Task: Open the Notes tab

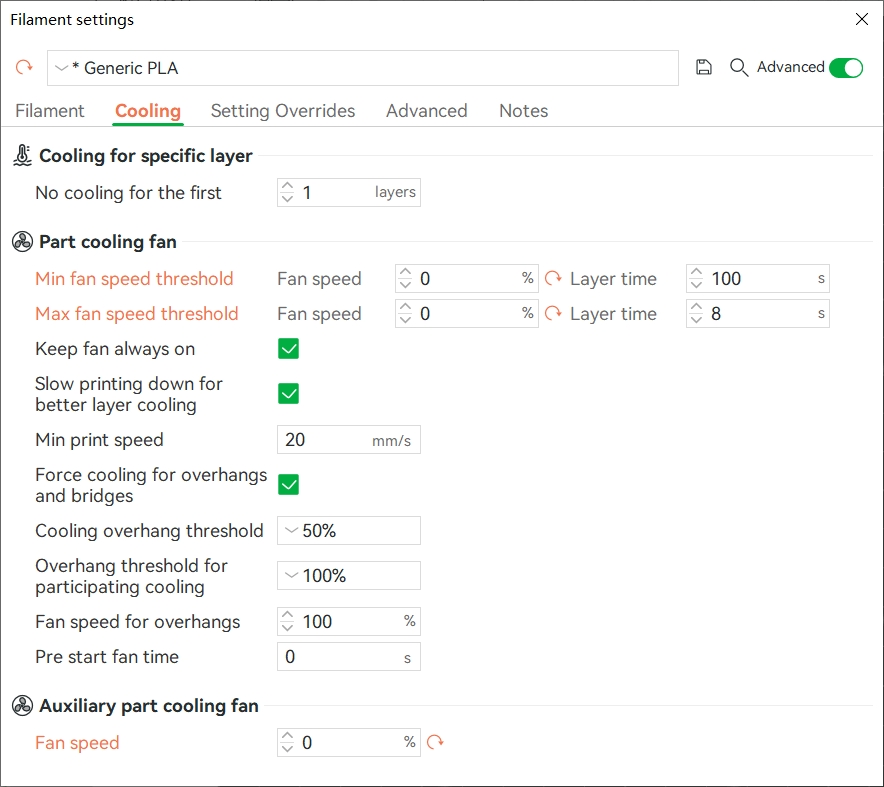Action: tap(523, 110)
